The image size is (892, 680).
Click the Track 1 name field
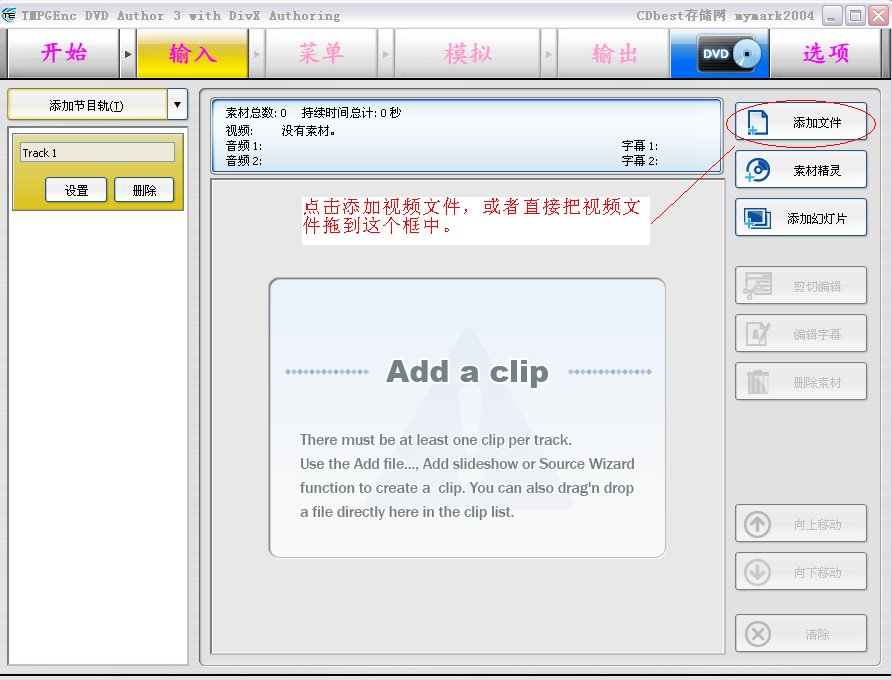(97, 151)
